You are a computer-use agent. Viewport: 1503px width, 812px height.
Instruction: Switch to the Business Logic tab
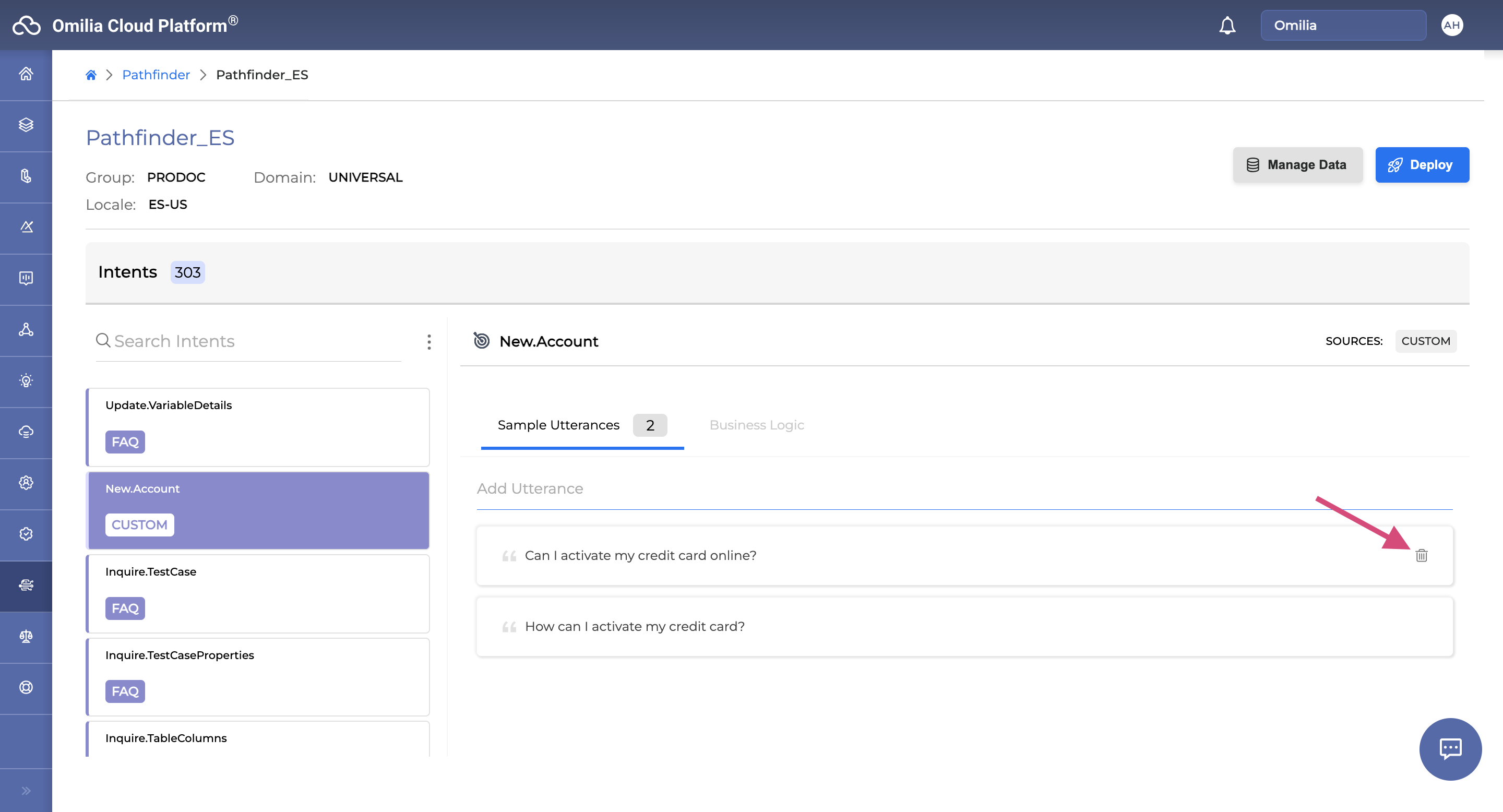pos(756,425)
